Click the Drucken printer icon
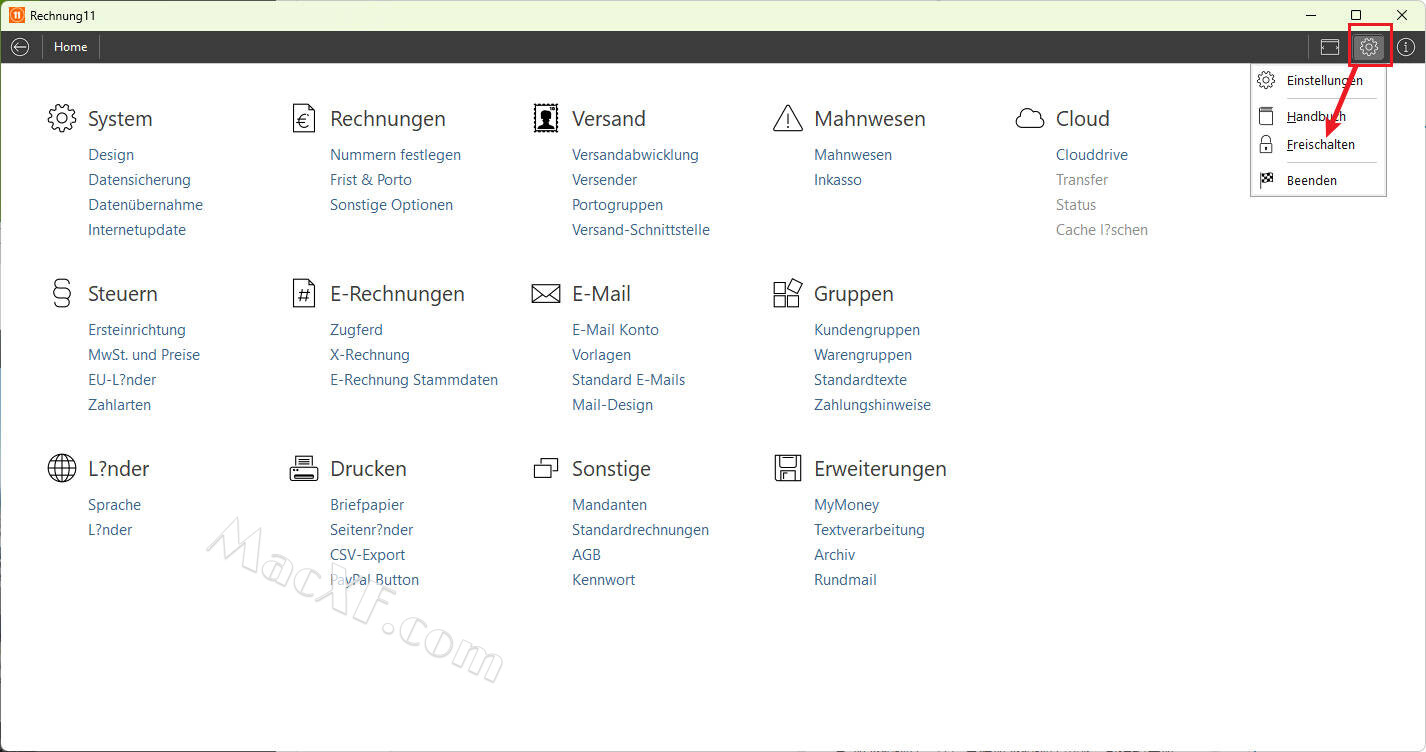Viewport: 1426px width, 752px height. click(x=304, y=468)
